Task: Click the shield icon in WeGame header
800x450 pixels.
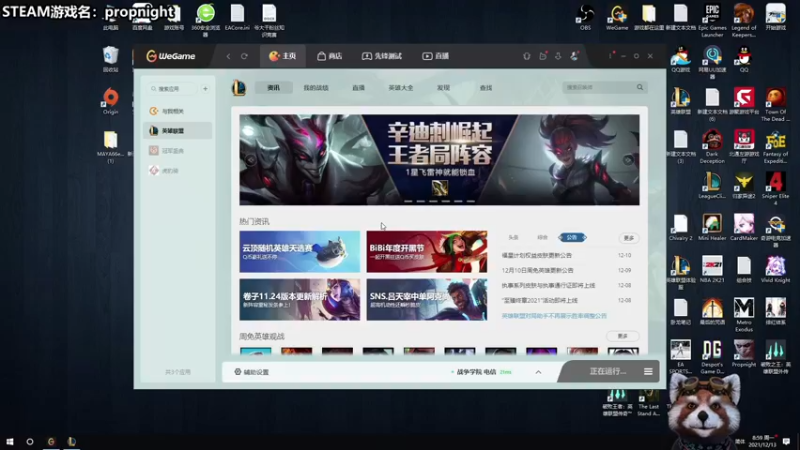Action: (x=527, y=56)
